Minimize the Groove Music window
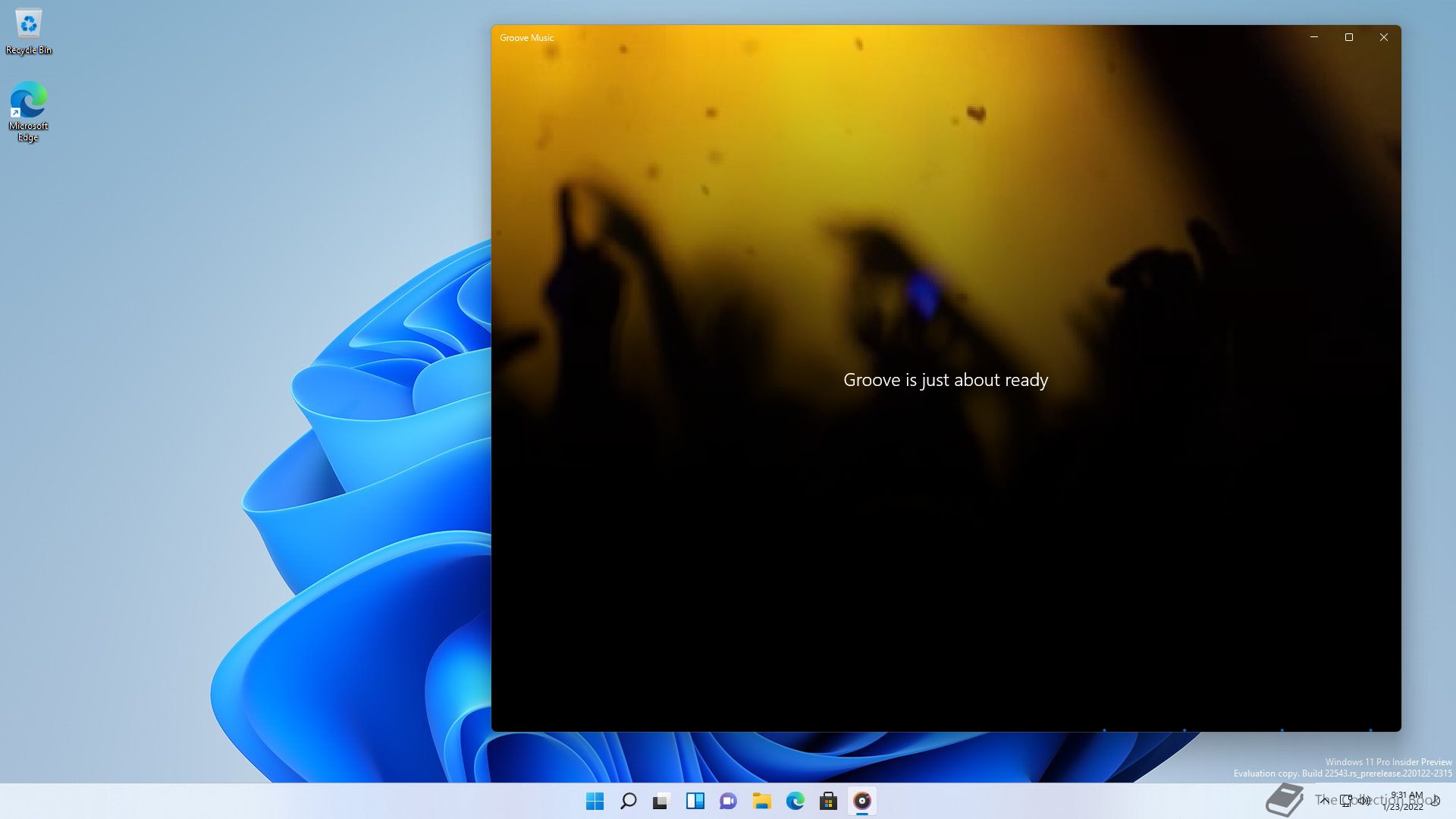The width and height of the screenshot is (1456, 819). coord(1314,37)
